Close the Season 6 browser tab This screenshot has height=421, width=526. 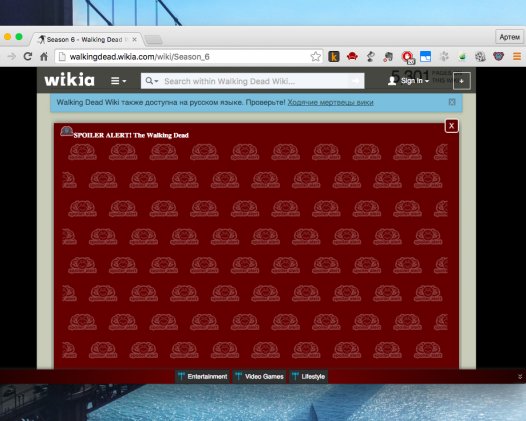134,40
